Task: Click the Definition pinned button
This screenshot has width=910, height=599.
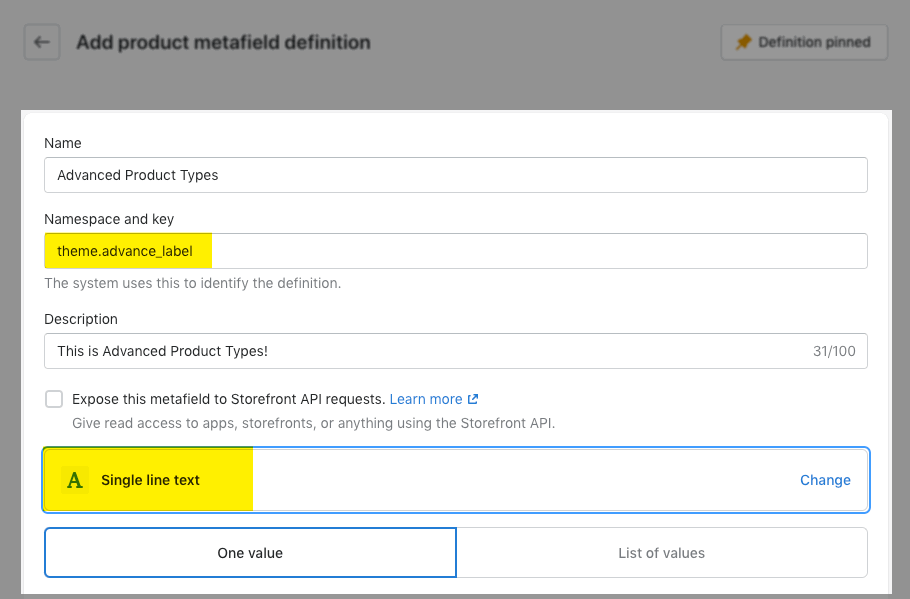Action: (804, 42)
